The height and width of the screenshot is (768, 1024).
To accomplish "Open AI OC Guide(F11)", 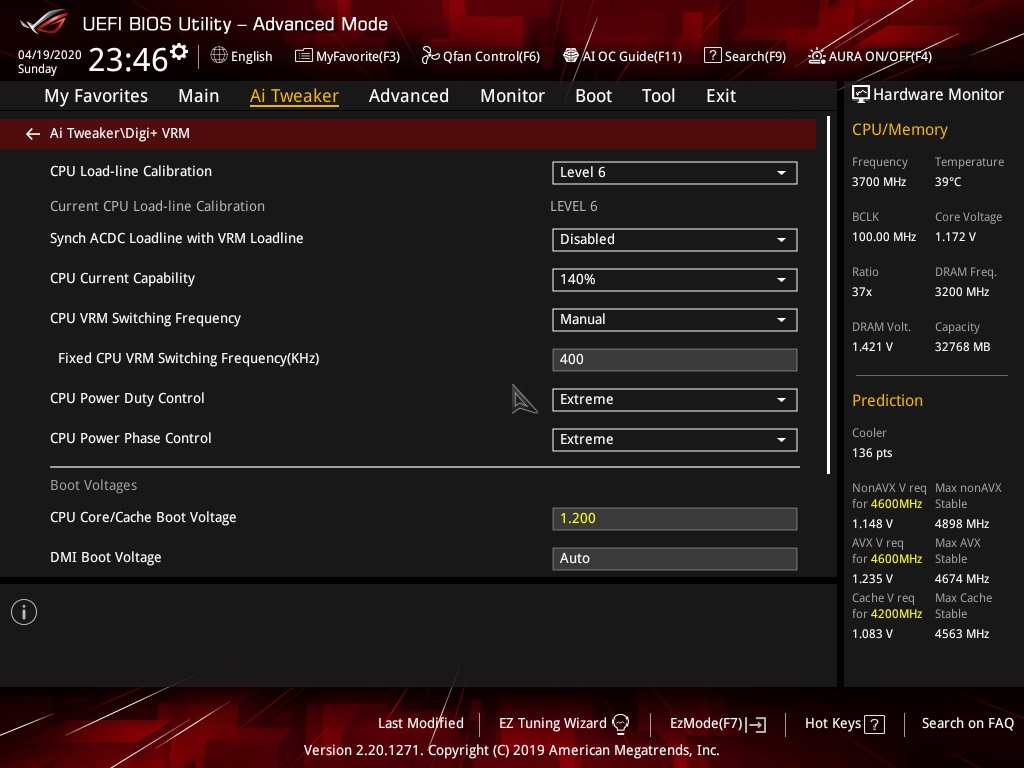I will coord(622,56).
